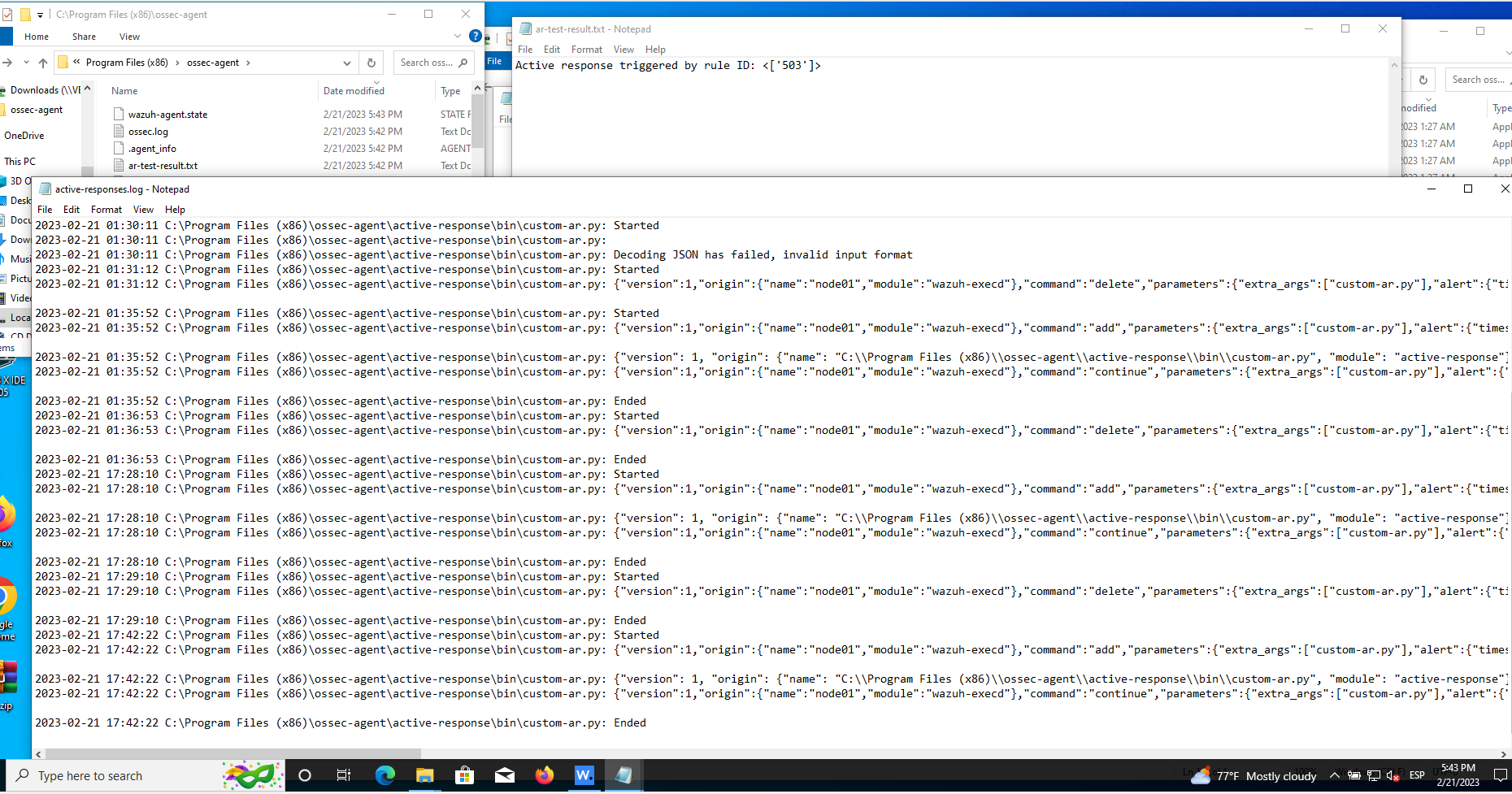Click the refresh icon in the address bar

[371, 63]
